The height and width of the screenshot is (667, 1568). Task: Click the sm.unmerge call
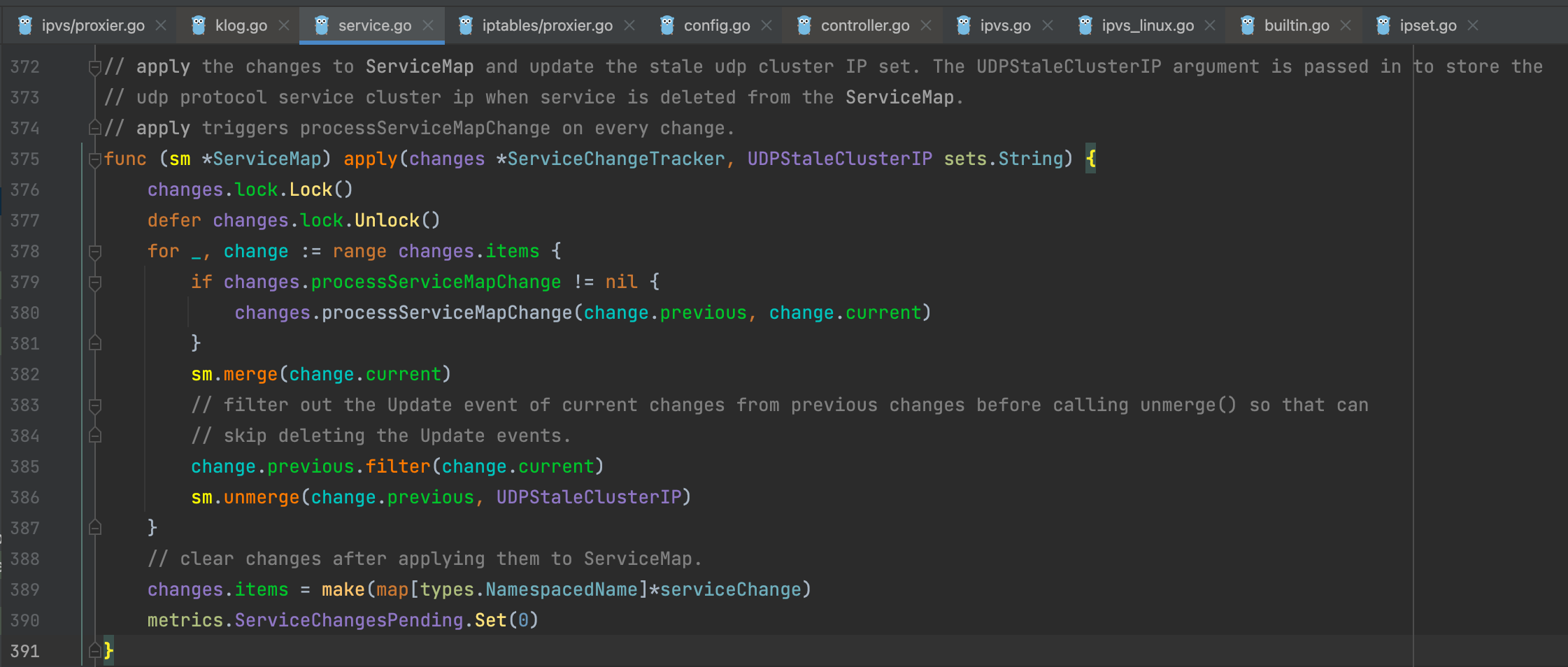[x=245, y=498]
